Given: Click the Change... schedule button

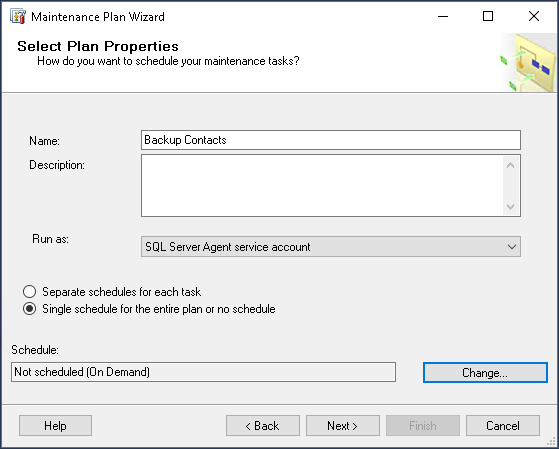Looking at the screenshot, I should pos(485,373).
